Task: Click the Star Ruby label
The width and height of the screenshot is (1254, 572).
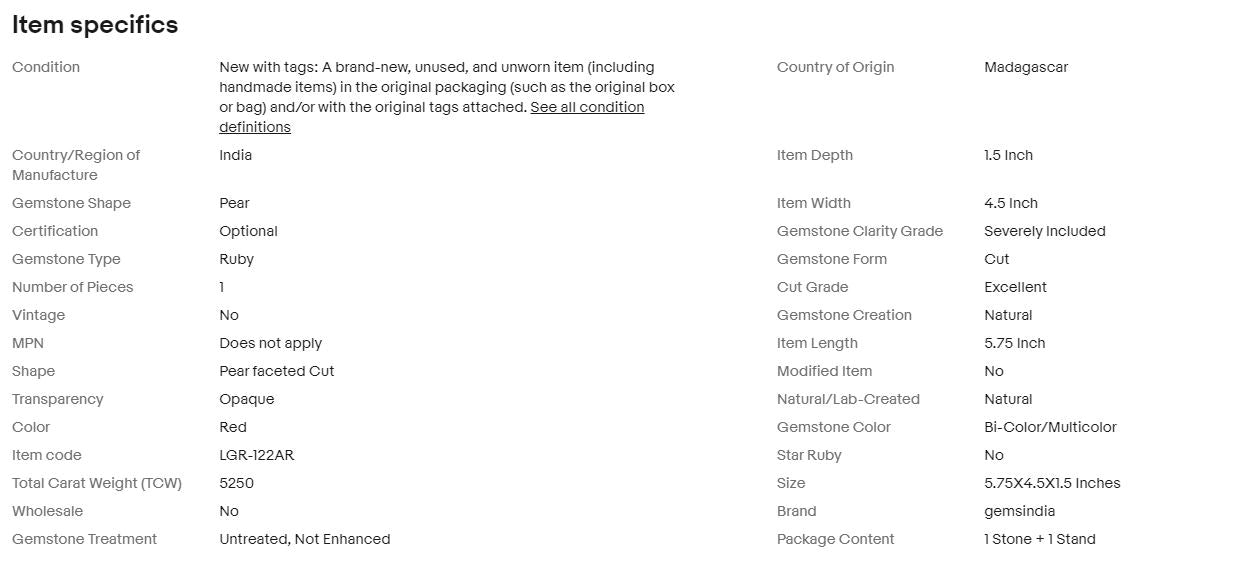Action: coord(809,455)
